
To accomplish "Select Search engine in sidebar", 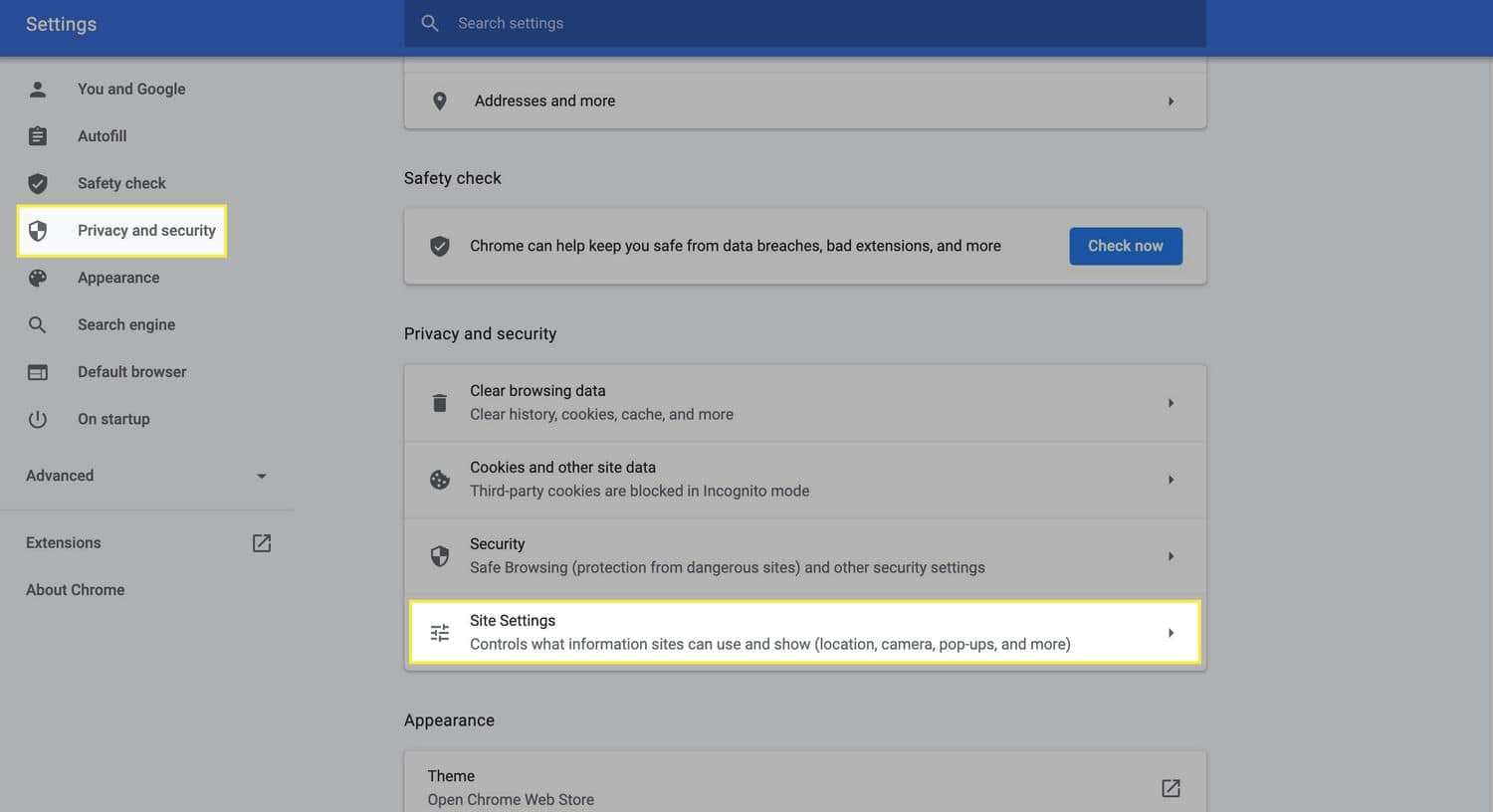I will 126,324.
